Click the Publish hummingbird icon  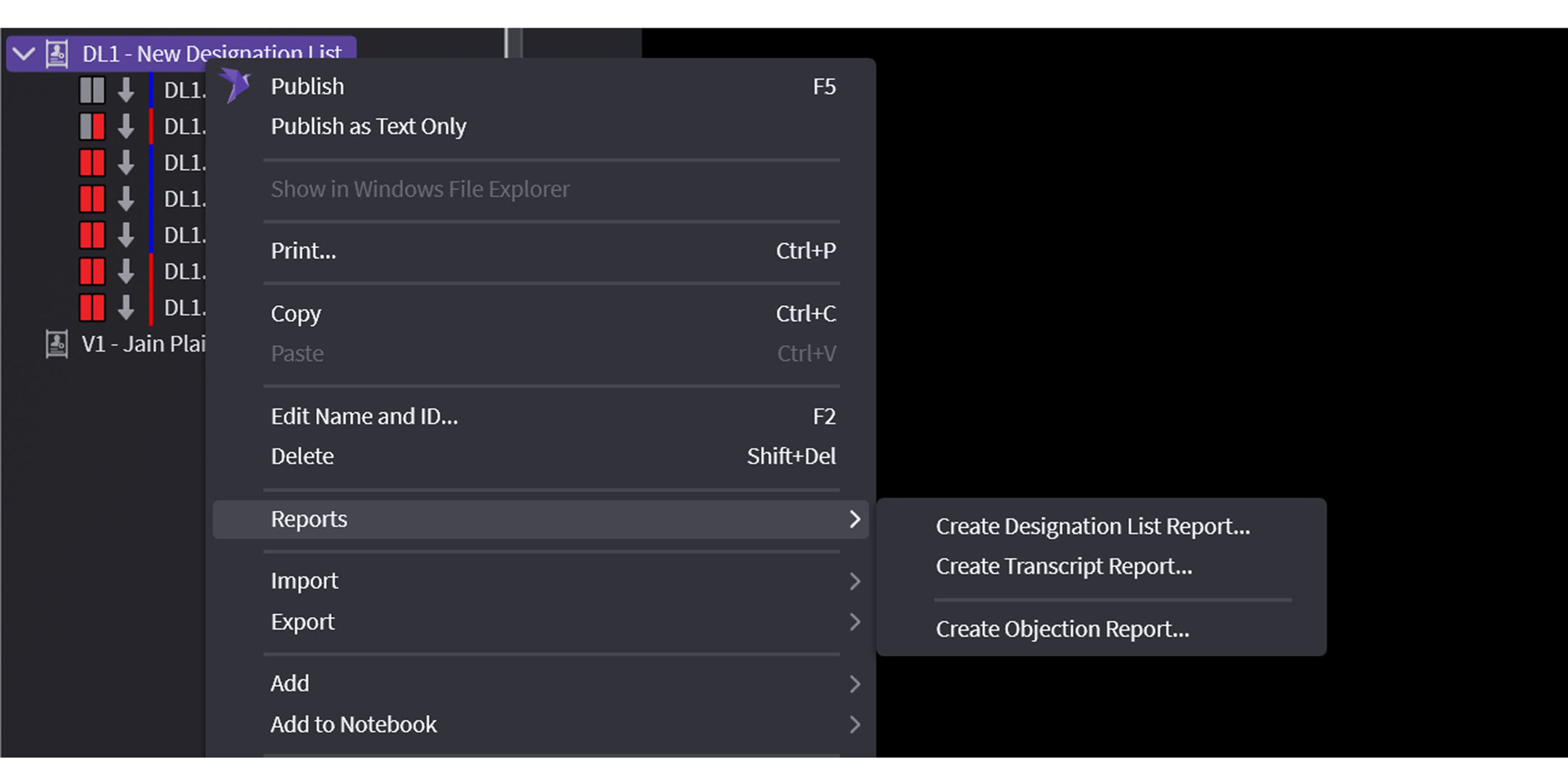[x=236, y=85]
